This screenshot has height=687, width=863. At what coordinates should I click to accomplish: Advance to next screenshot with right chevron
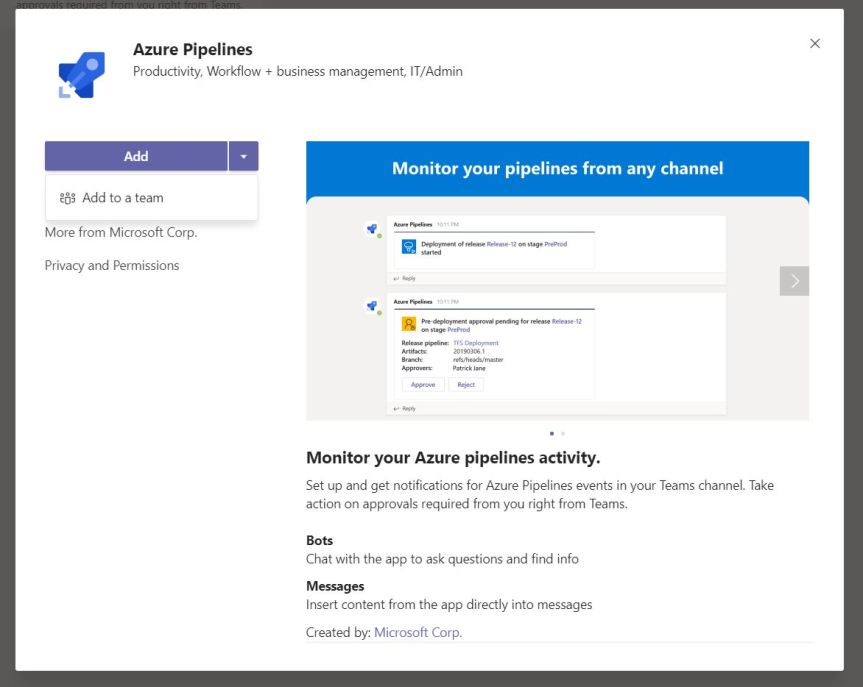click(794, 281)
